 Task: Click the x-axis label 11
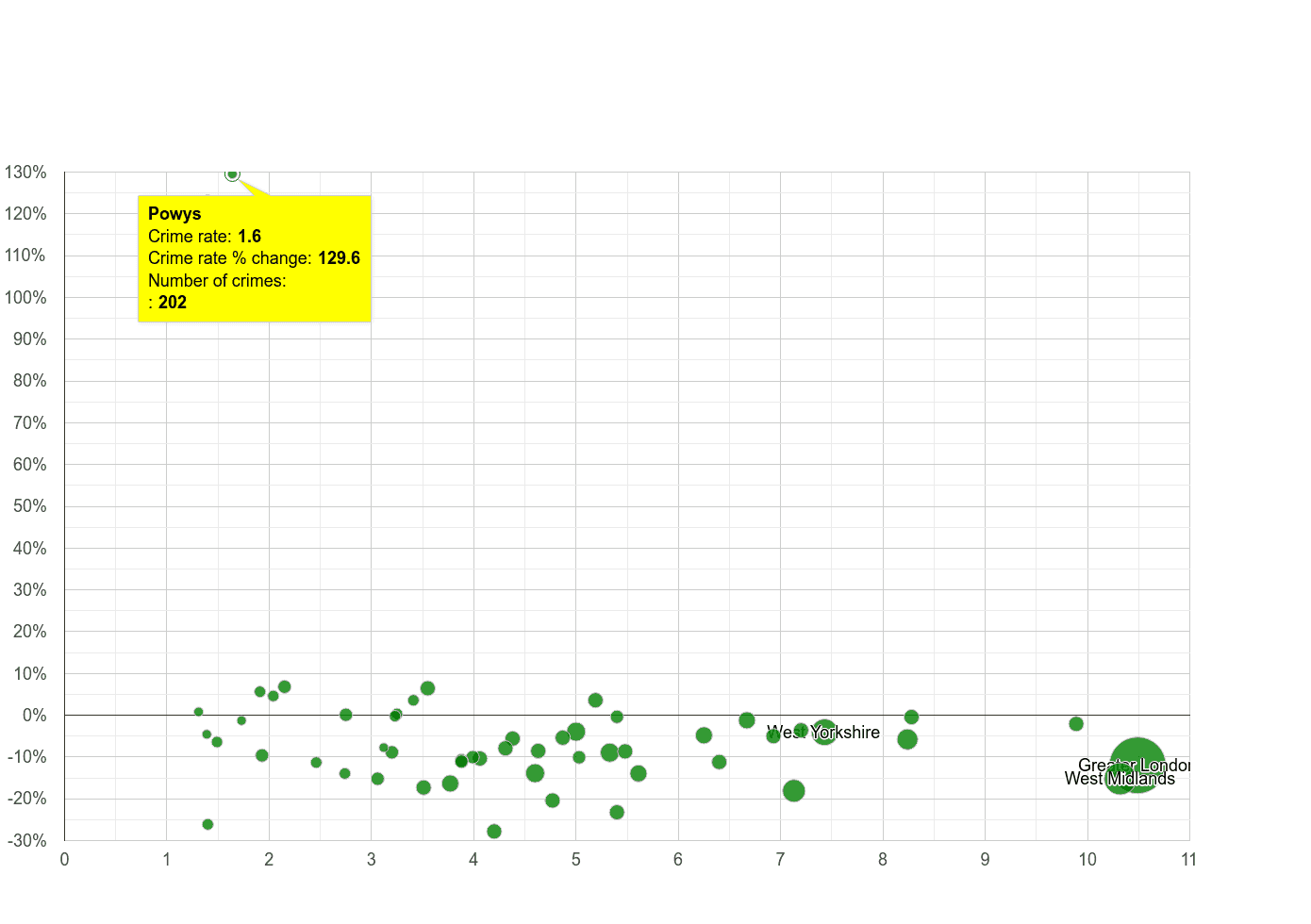pyautogui.click(x=1188, y=860)
